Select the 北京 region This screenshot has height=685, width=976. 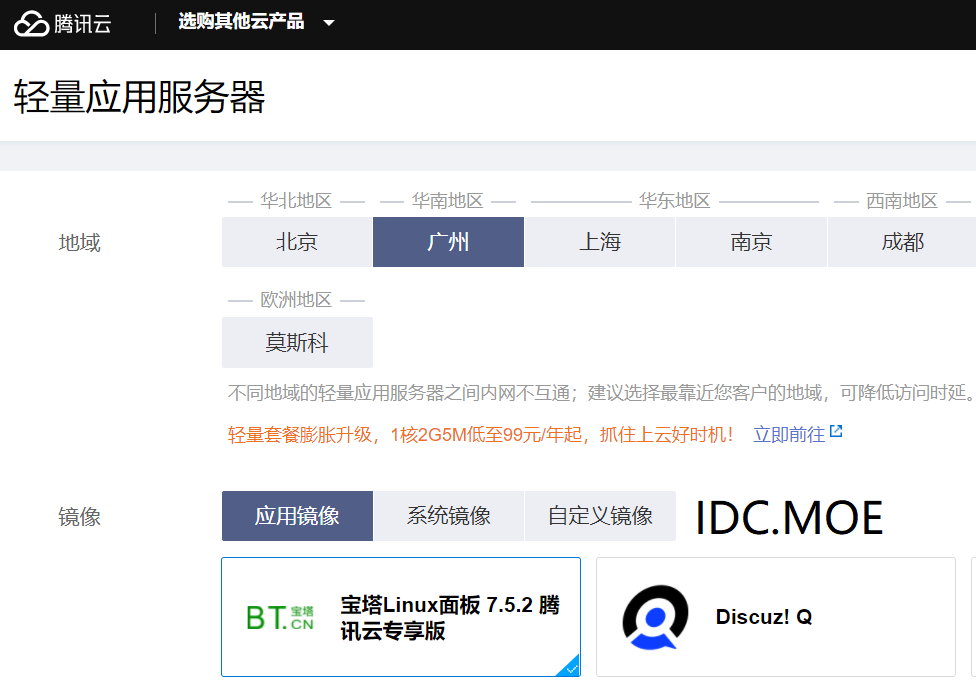point(297,242)
